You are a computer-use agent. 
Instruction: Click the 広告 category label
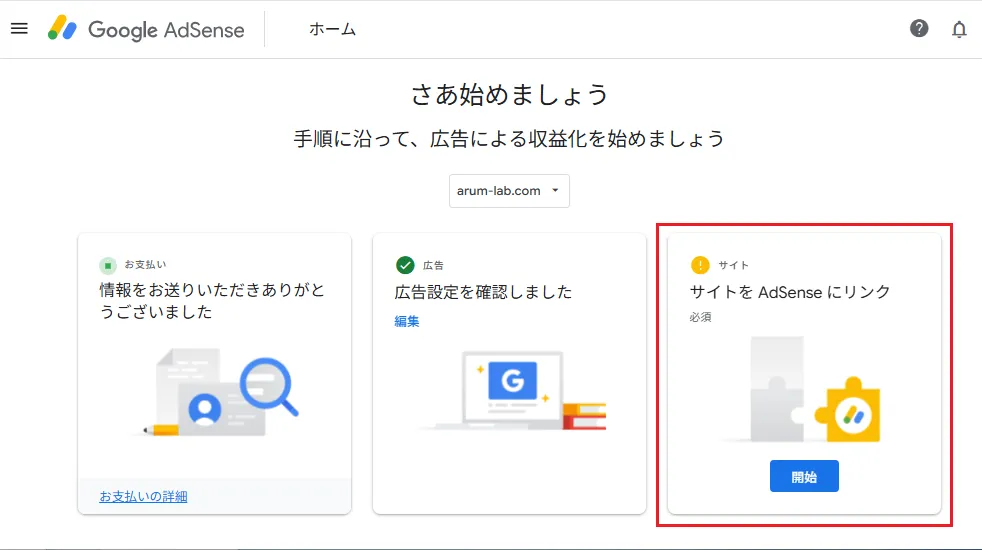tap(433, 266)
